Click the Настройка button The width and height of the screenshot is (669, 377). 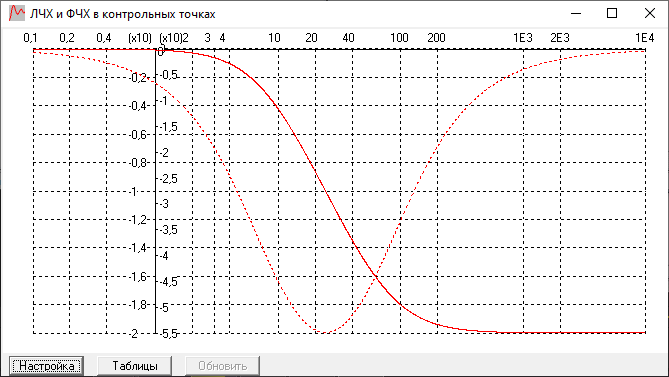click(47, 365)
